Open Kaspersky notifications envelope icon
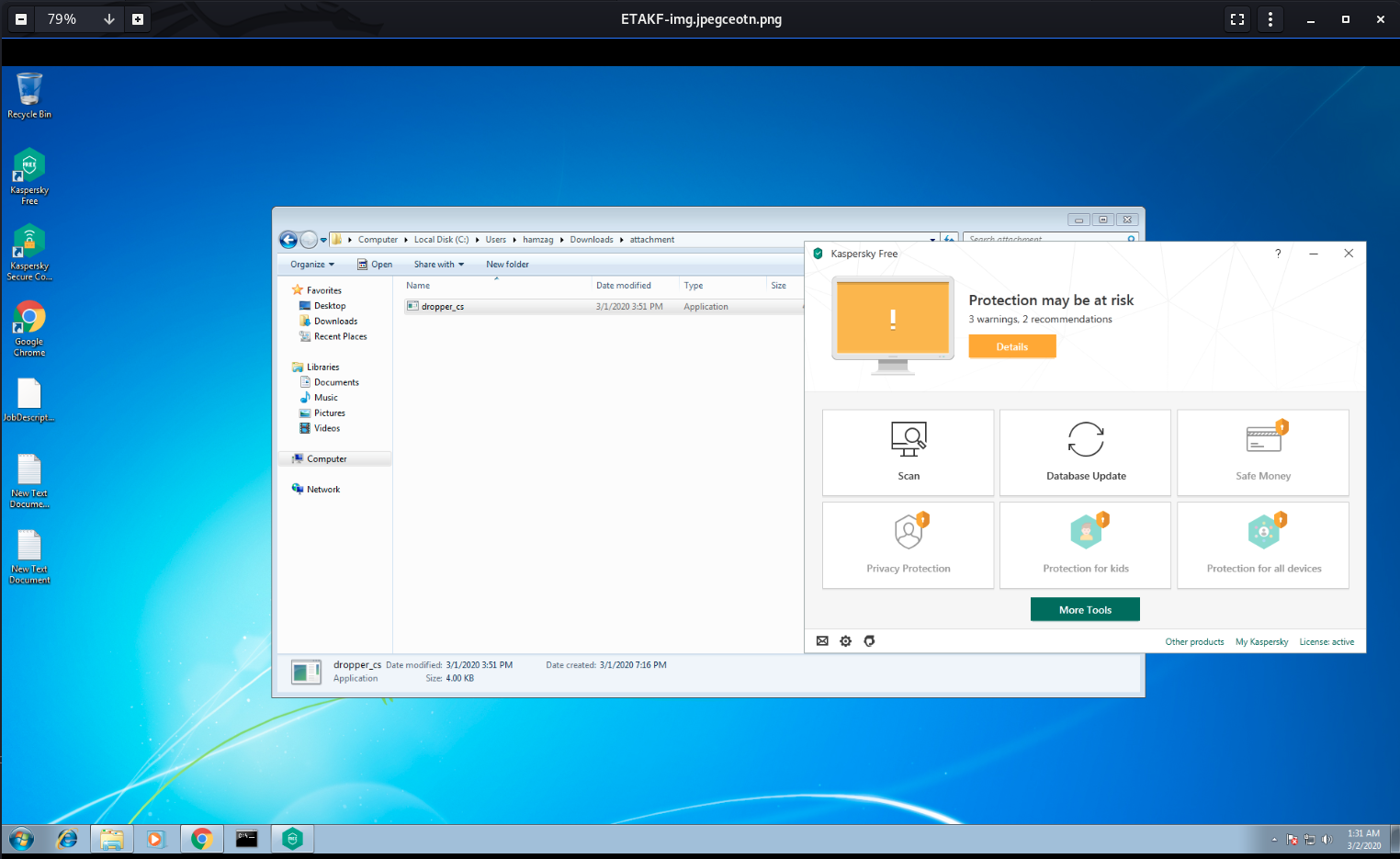 pos(822,641)
